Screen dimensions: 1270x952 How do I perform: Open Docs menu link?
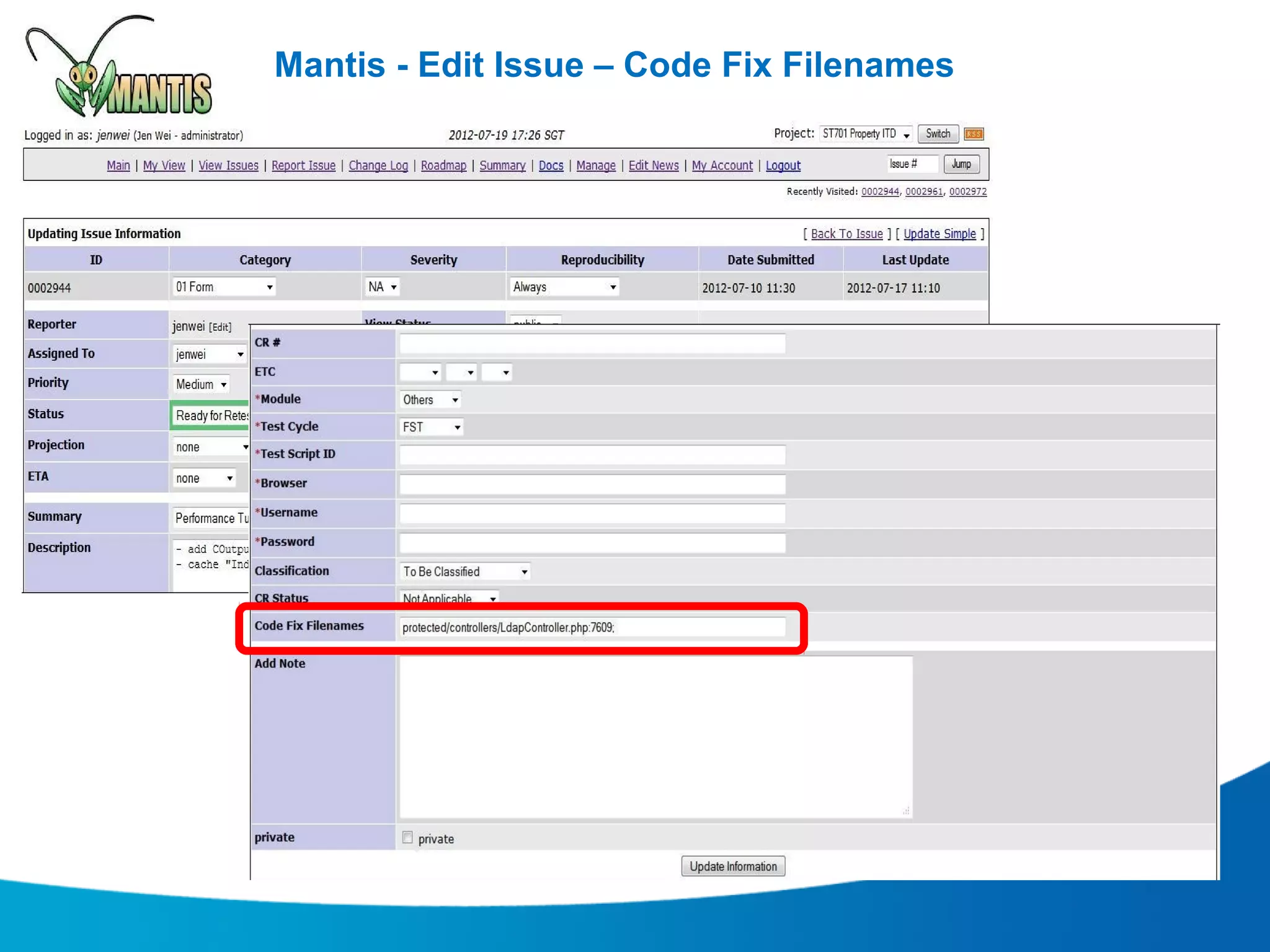coord(551,165)
